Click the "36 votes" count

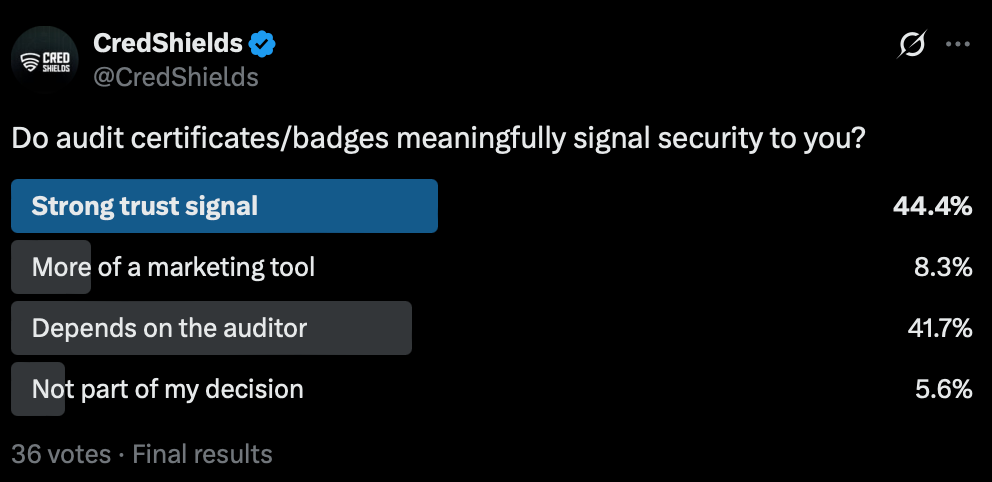61,454
